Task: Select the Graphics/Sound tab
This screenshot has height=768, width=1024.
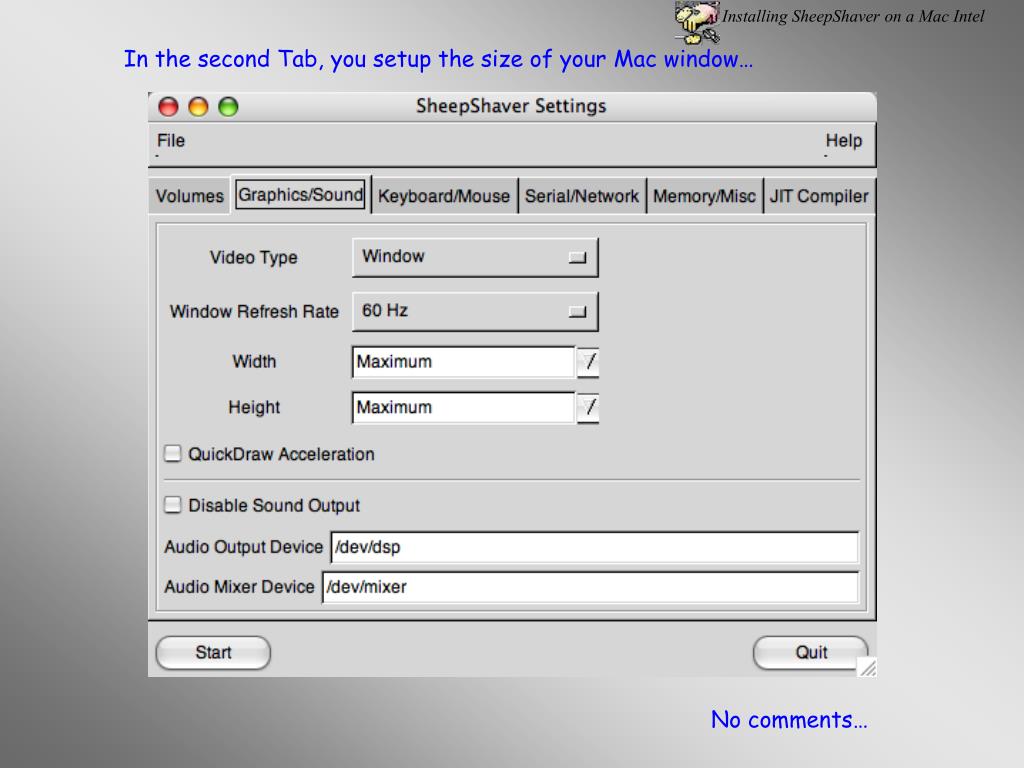Action: pos(300,195)
